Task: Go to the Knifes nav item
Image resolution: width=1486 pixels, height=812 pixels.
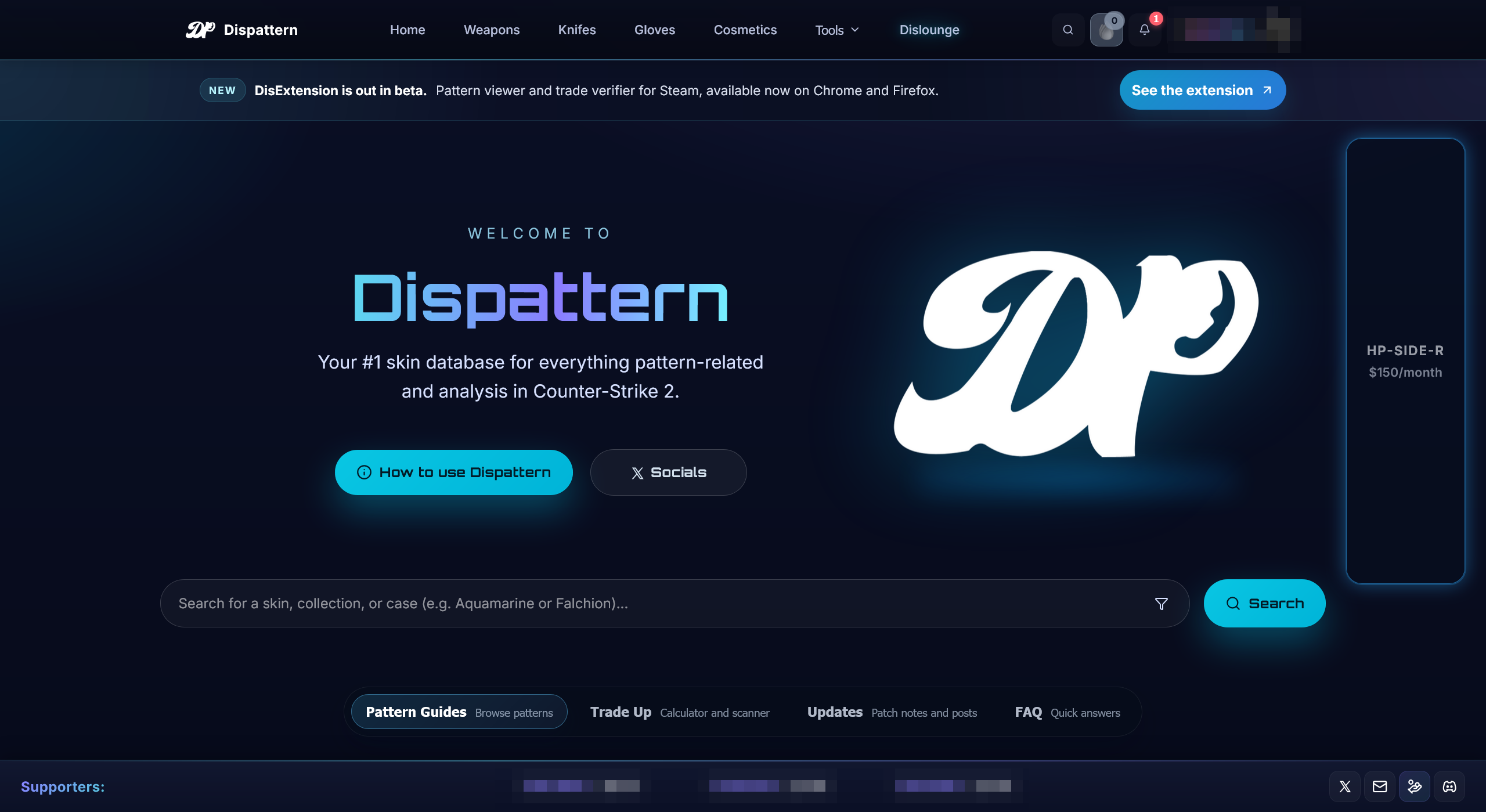Action: (x=576, y=30)
